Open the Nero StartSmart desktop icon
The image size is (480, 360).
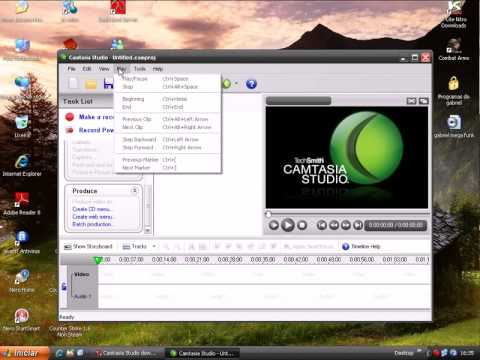[22, 320]
